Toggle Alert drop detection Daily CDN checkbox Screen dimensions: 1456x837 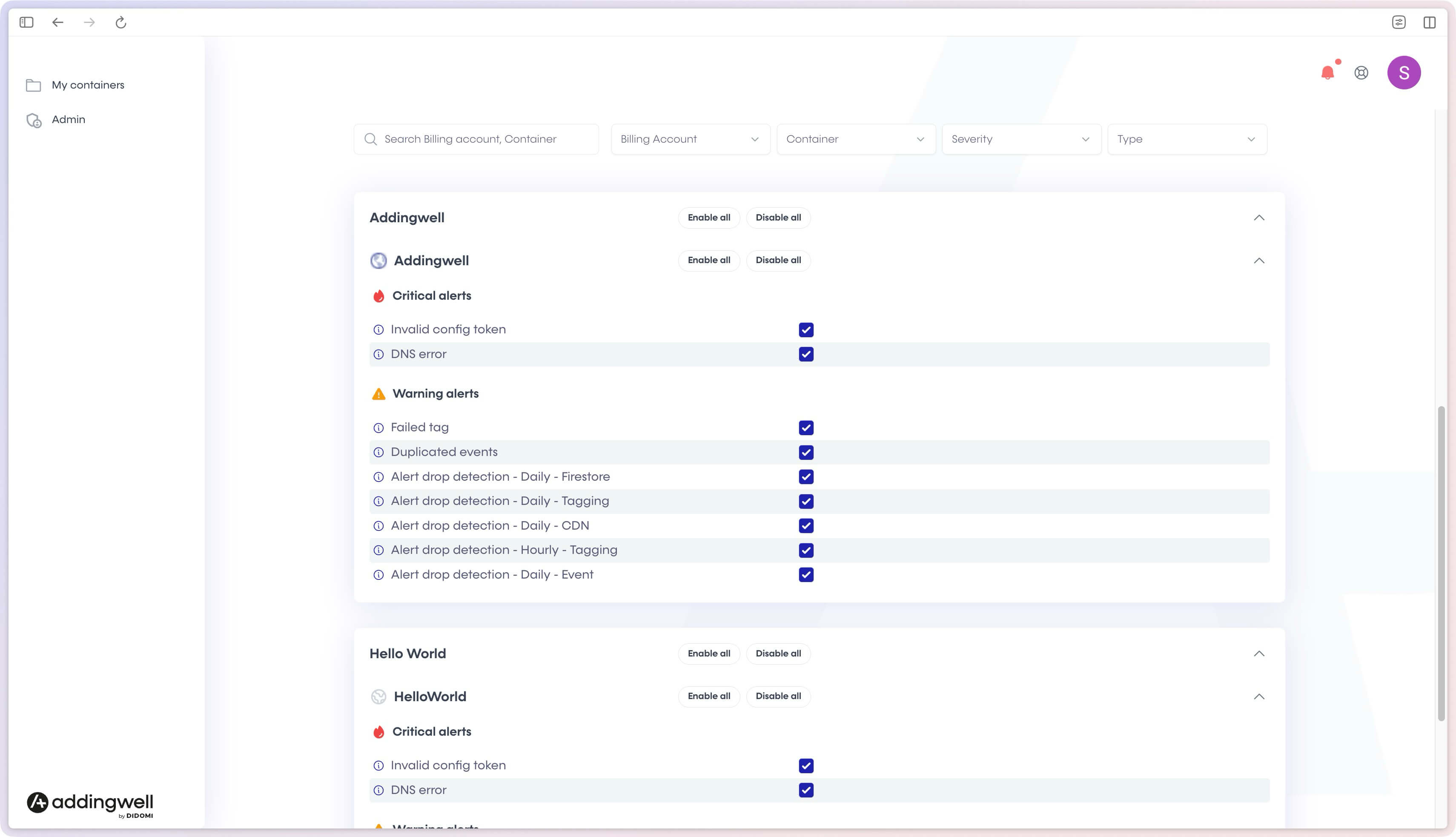tap(806, 525)
